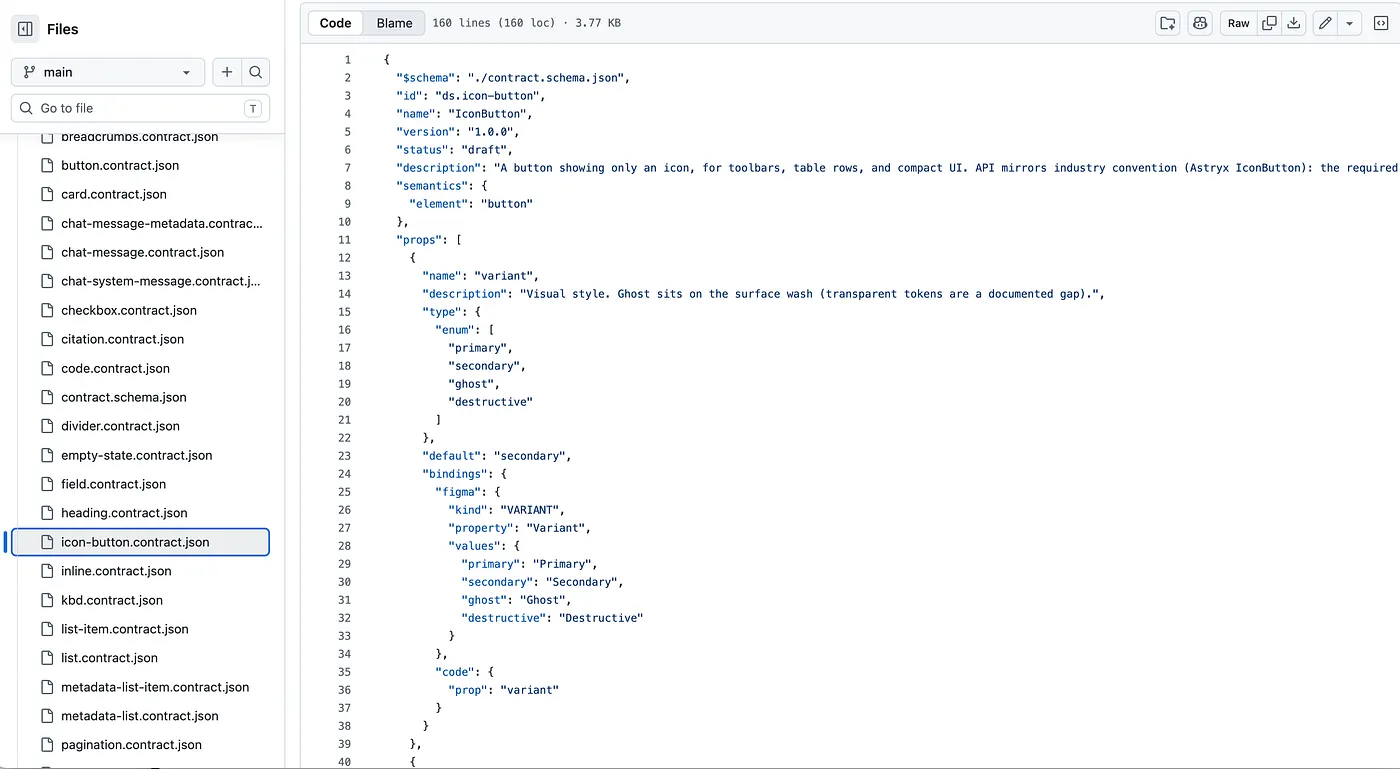Open more edit options dropdown arrow

pos(1350,23)
